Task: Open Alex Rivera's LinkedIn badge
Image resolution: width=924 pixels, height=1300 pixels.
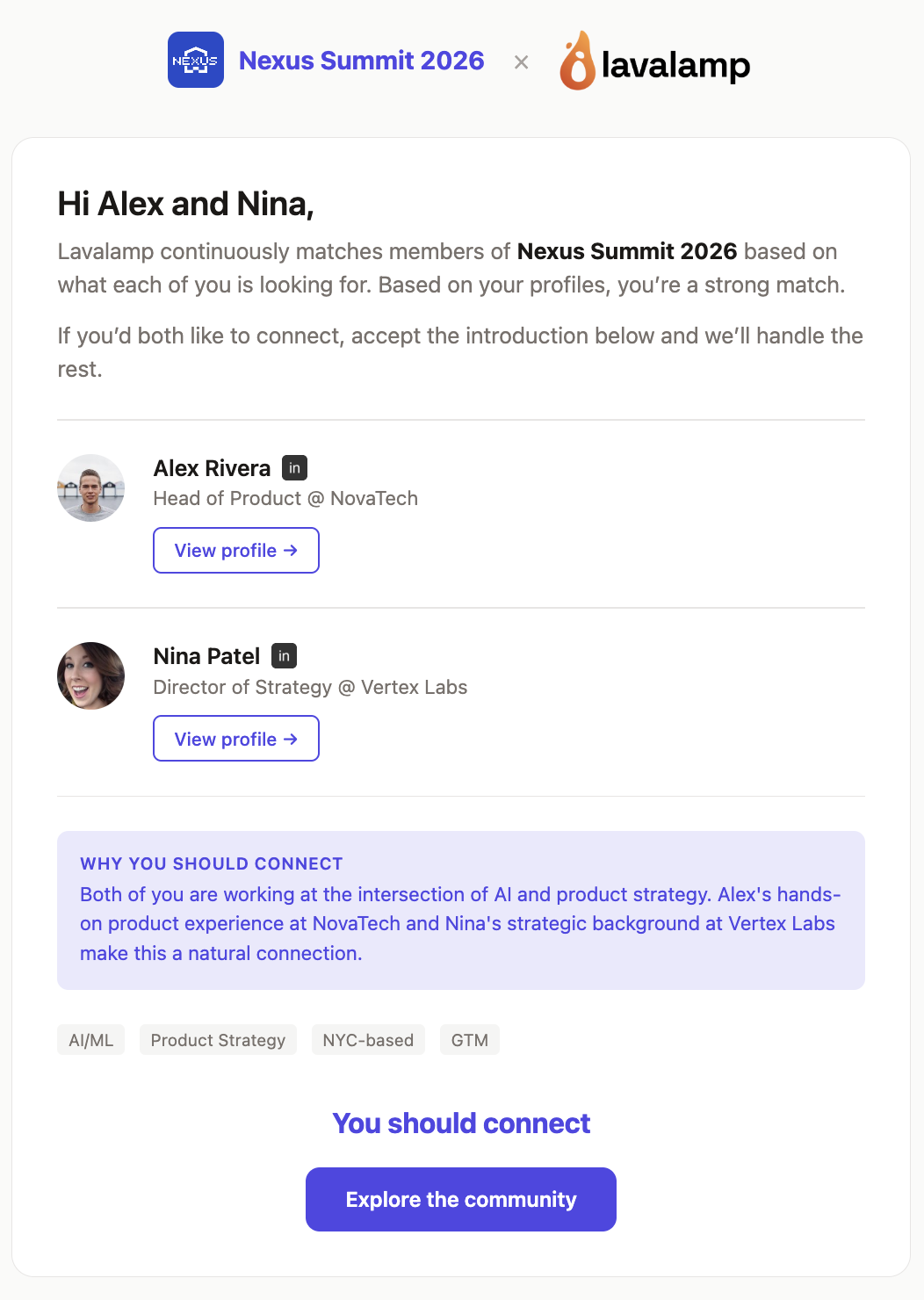Action: pyautogui.click(x=295, y=467)
